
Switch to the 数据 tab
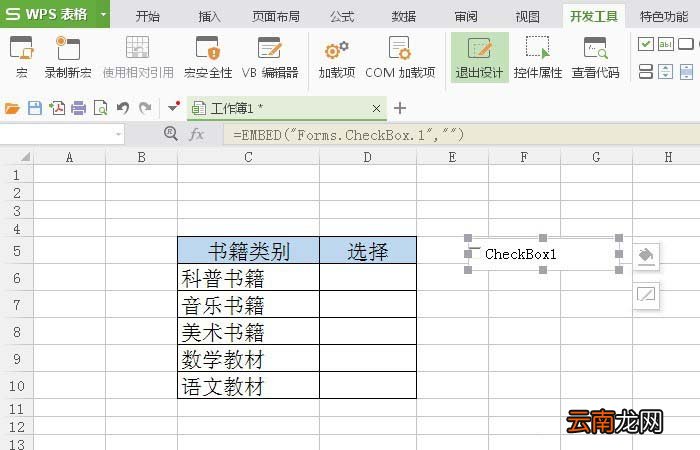tap(404, 17)
